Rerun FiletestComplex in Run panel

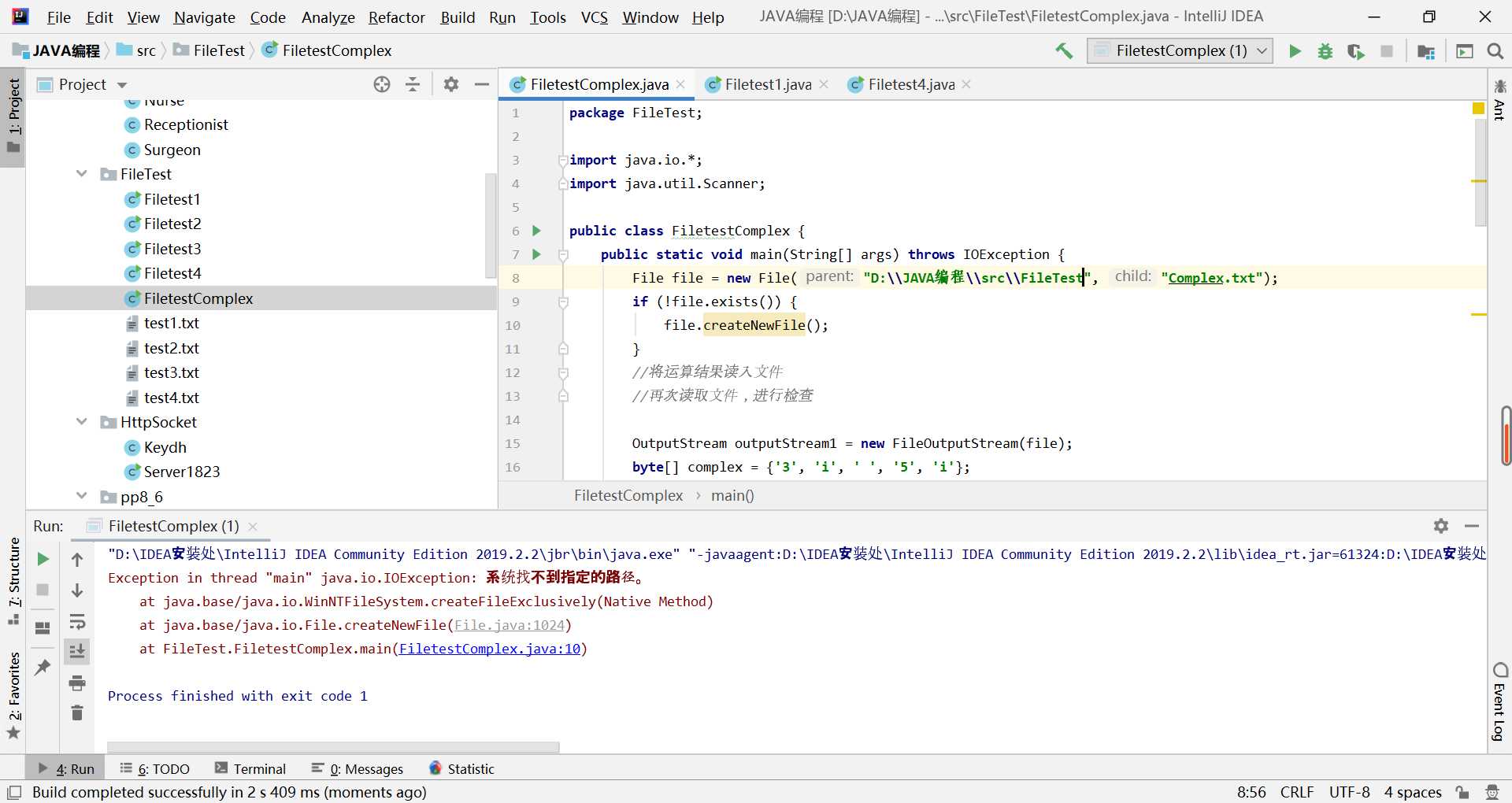pyautogui.click(x=43, y=559)
